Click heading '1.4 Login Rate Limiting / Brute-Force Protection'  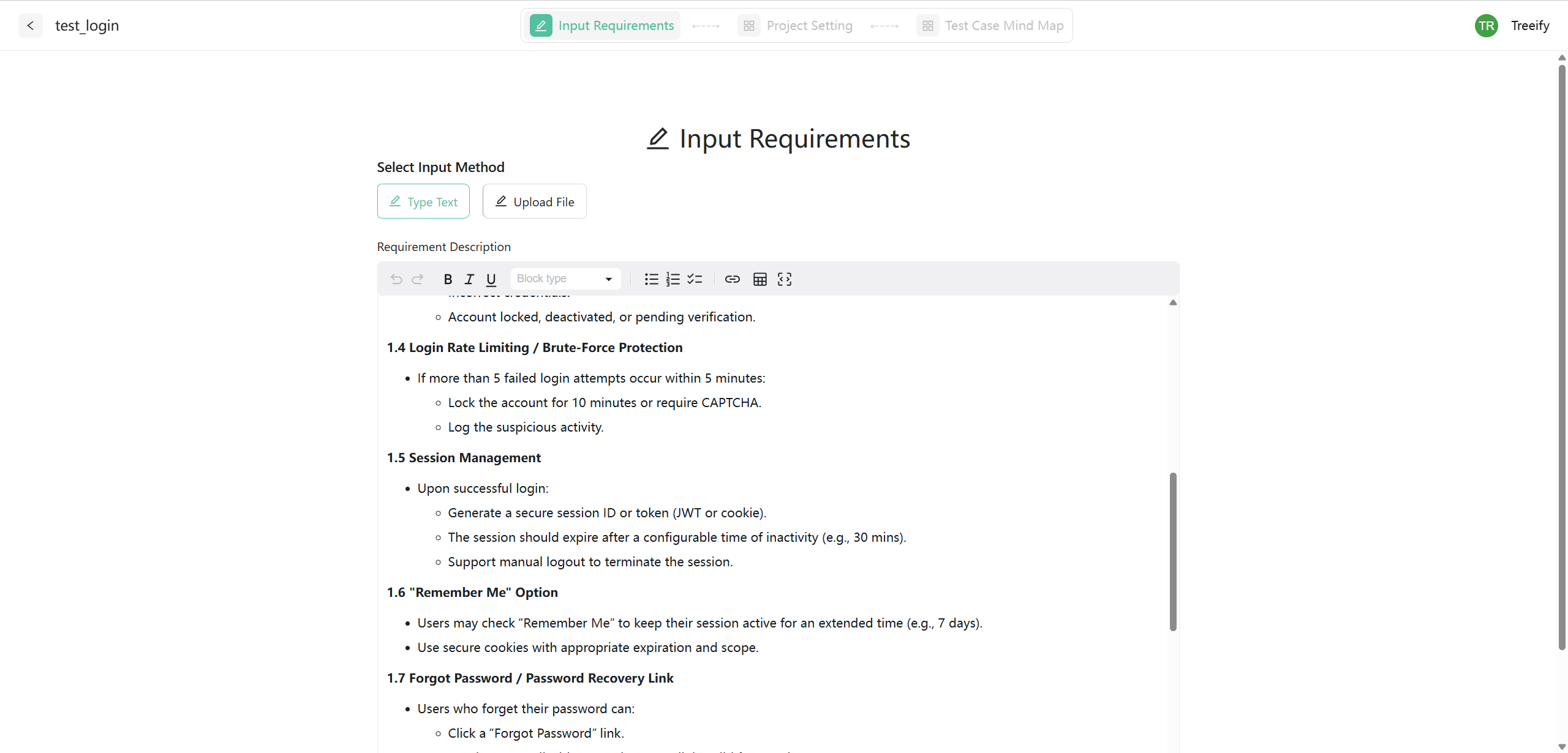[535, 348]
